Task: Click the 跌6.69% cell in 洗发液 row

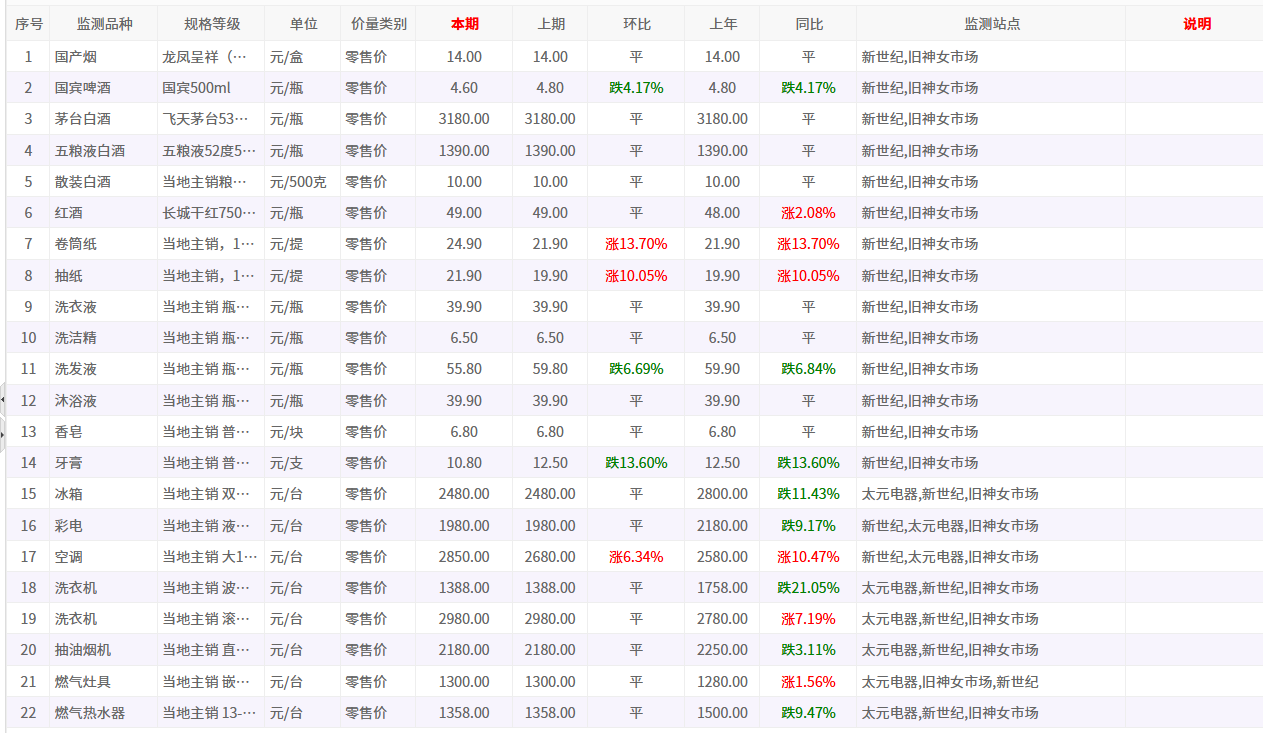Action: 636,369
